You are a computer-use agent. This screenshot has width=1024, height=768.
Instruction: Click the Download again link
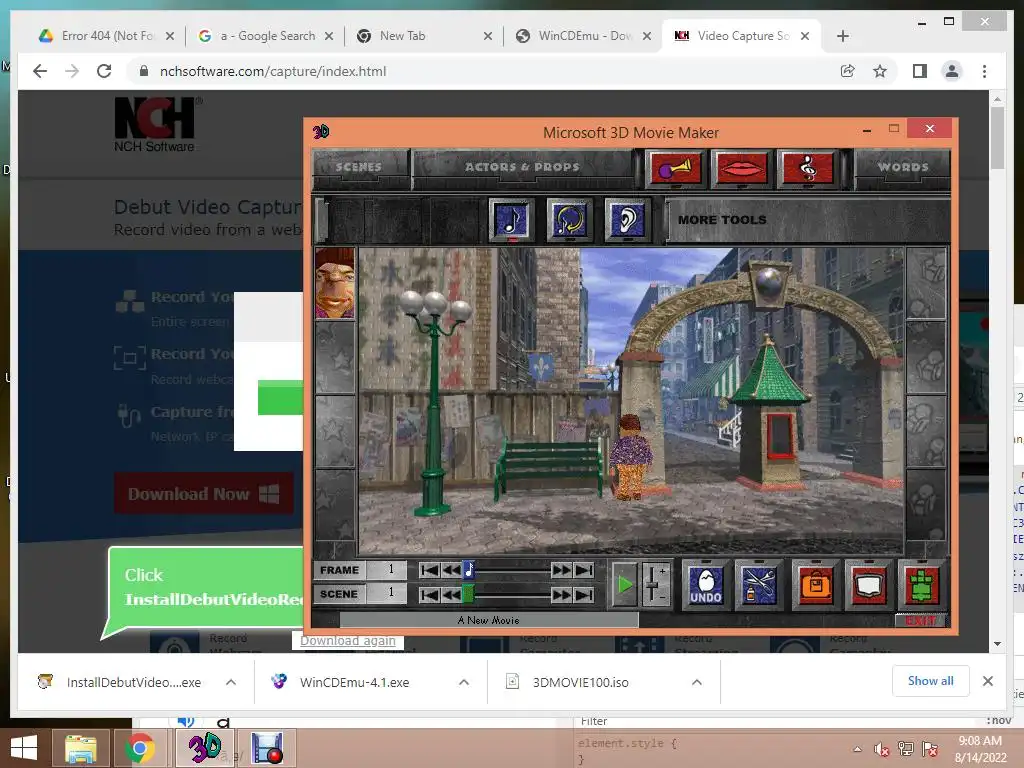tap(347, 641)
